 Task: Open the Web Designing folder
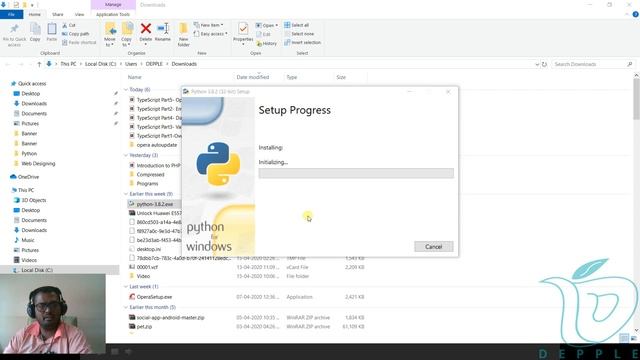pos(38,164)
